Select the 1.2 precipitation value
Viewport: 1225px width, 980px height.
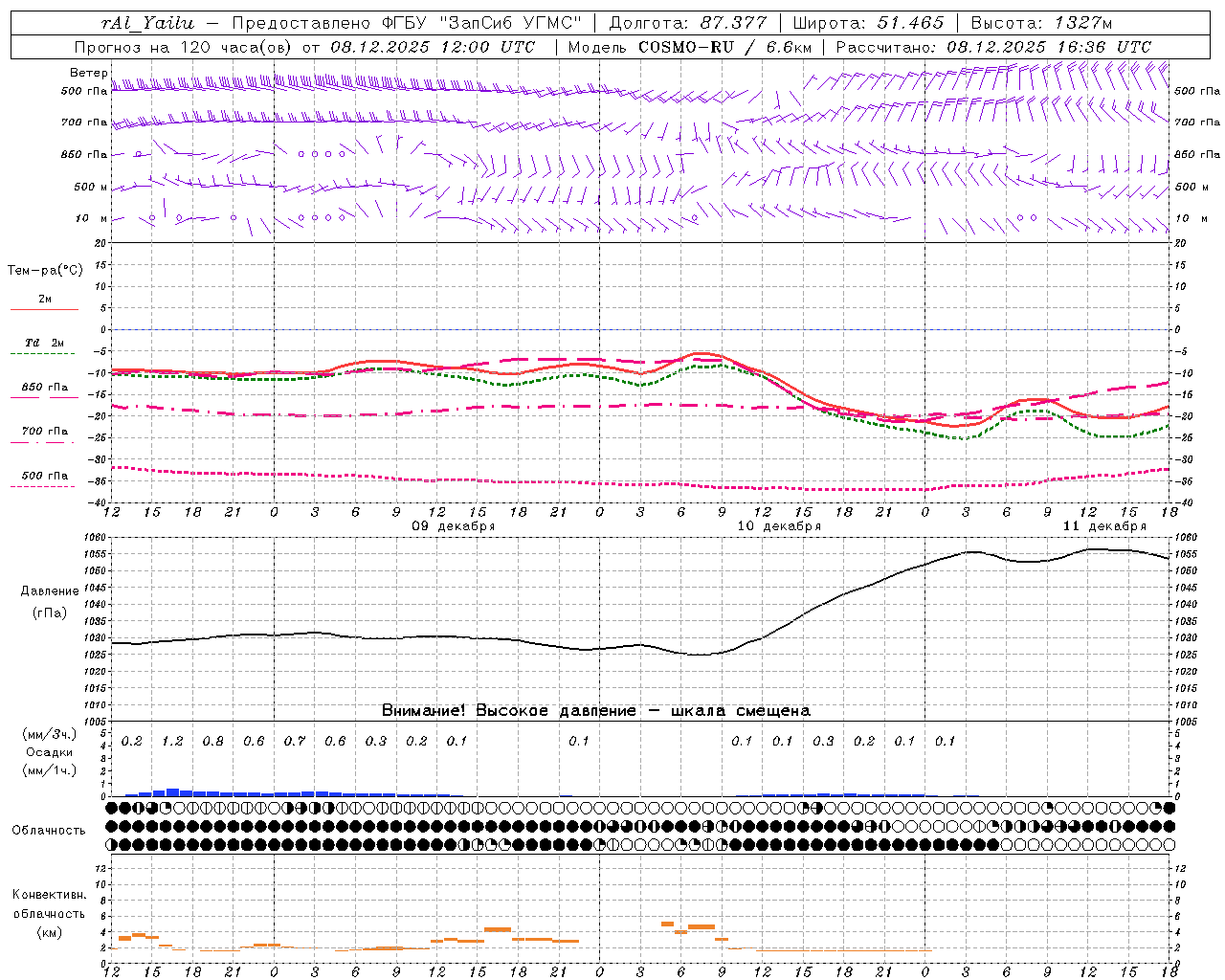pyautogui.click(x=172, y=741)
